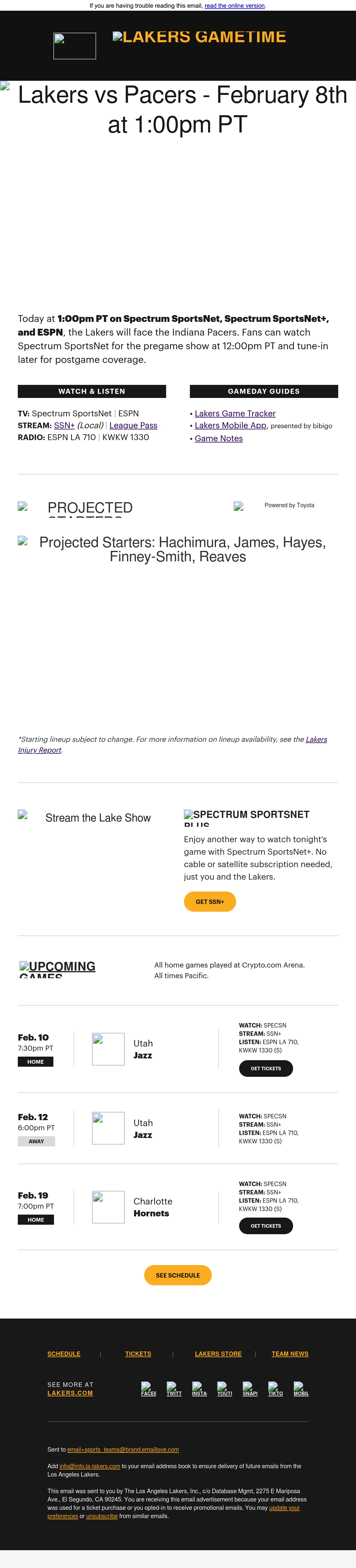Click Utah Jazz team logo for Feb. 12
The height and width of the screenshot is (1568, 356).
[108, 1128]
